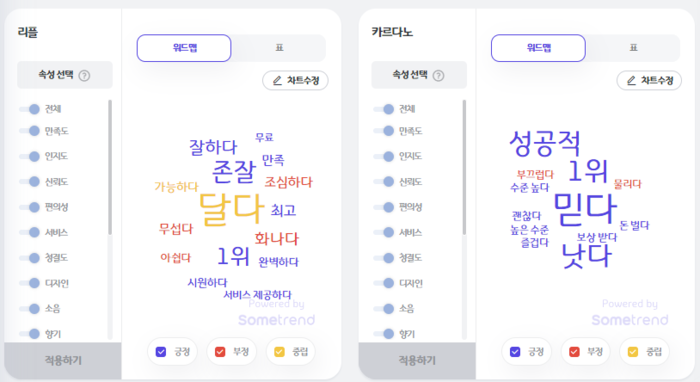Click the pencil icon on 카르다노 차트수정 button
This screenshot has height=382, width=700.
coord(631,80)
